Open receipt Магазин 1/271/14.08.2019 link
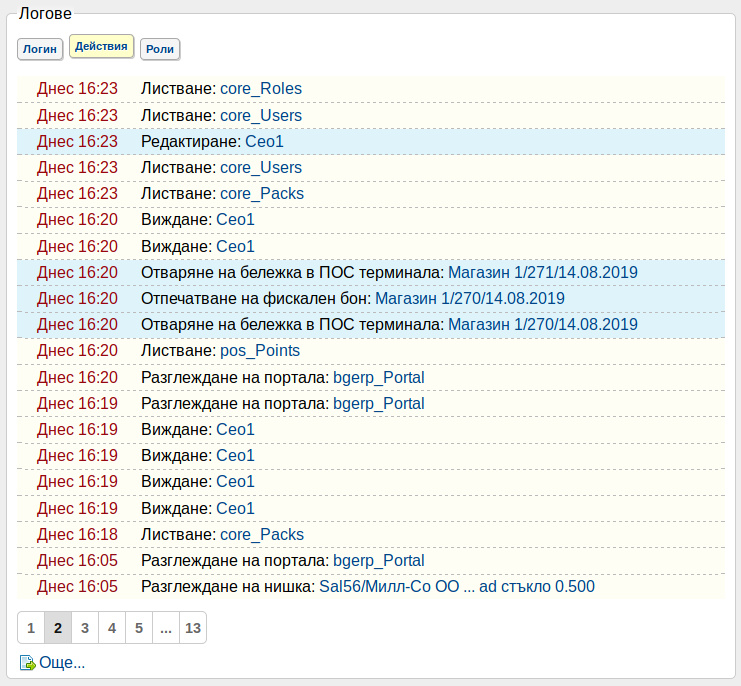 tap(543, 272)
